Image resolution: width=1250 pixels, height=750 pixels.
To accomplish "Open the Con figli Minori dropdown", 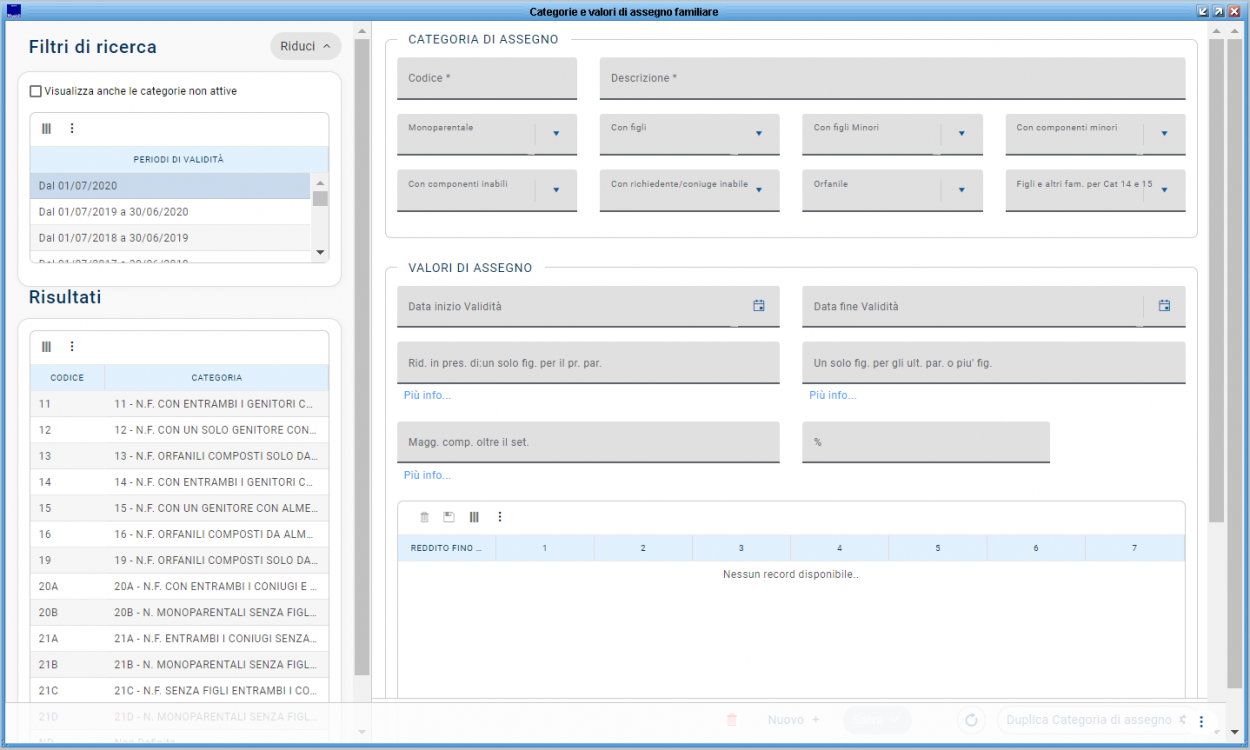I will (961, 133).
